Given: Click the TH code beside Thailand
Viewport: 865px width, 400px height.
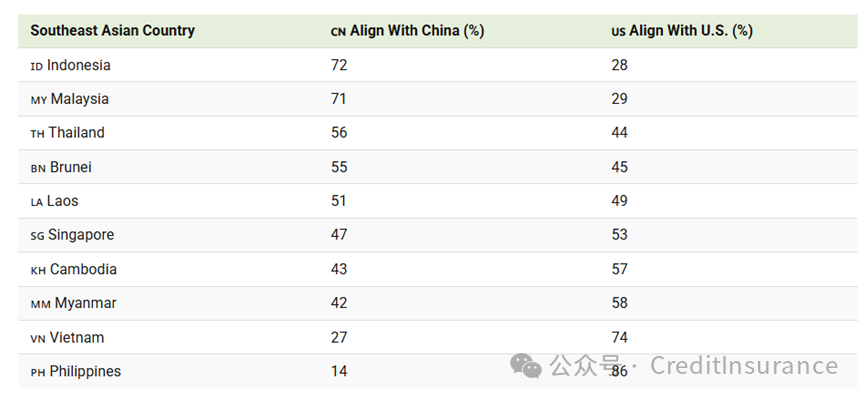Looking at the screenshot, I should click(38, 135).
